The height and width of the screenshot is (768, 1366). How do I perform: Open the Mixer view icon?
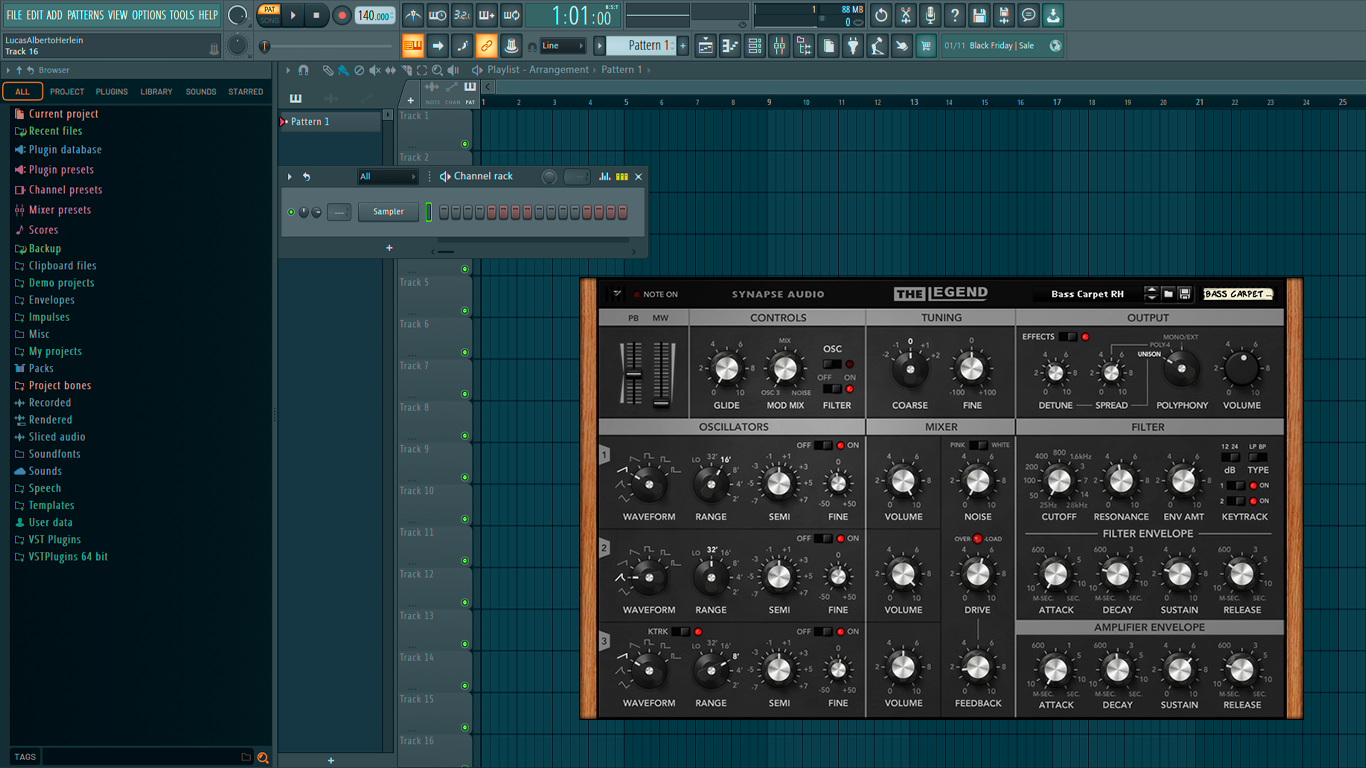779,46
